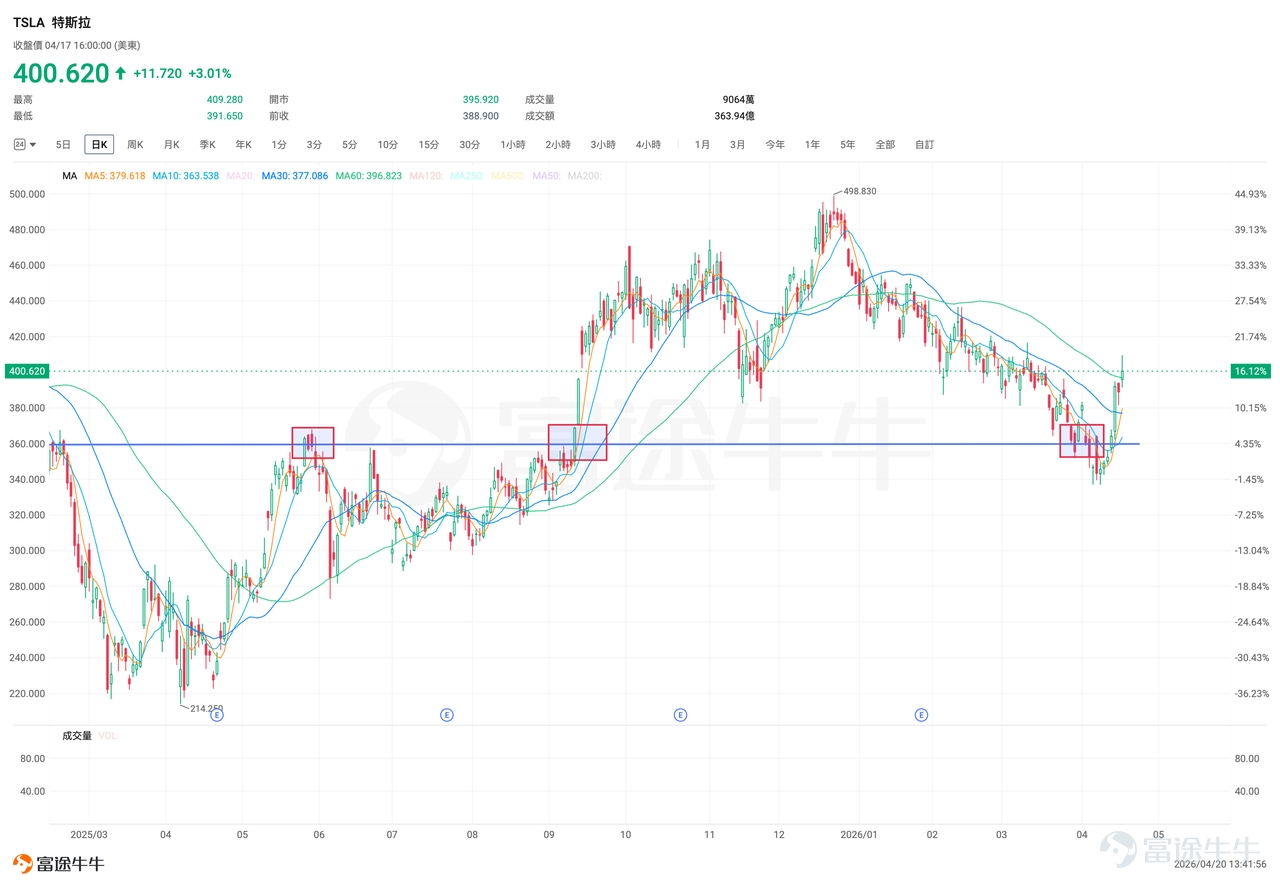Toggle the hidden MA120 line
Viewport: 1280px width, 886px height.
pyautogui.click(x=426, y=176)
